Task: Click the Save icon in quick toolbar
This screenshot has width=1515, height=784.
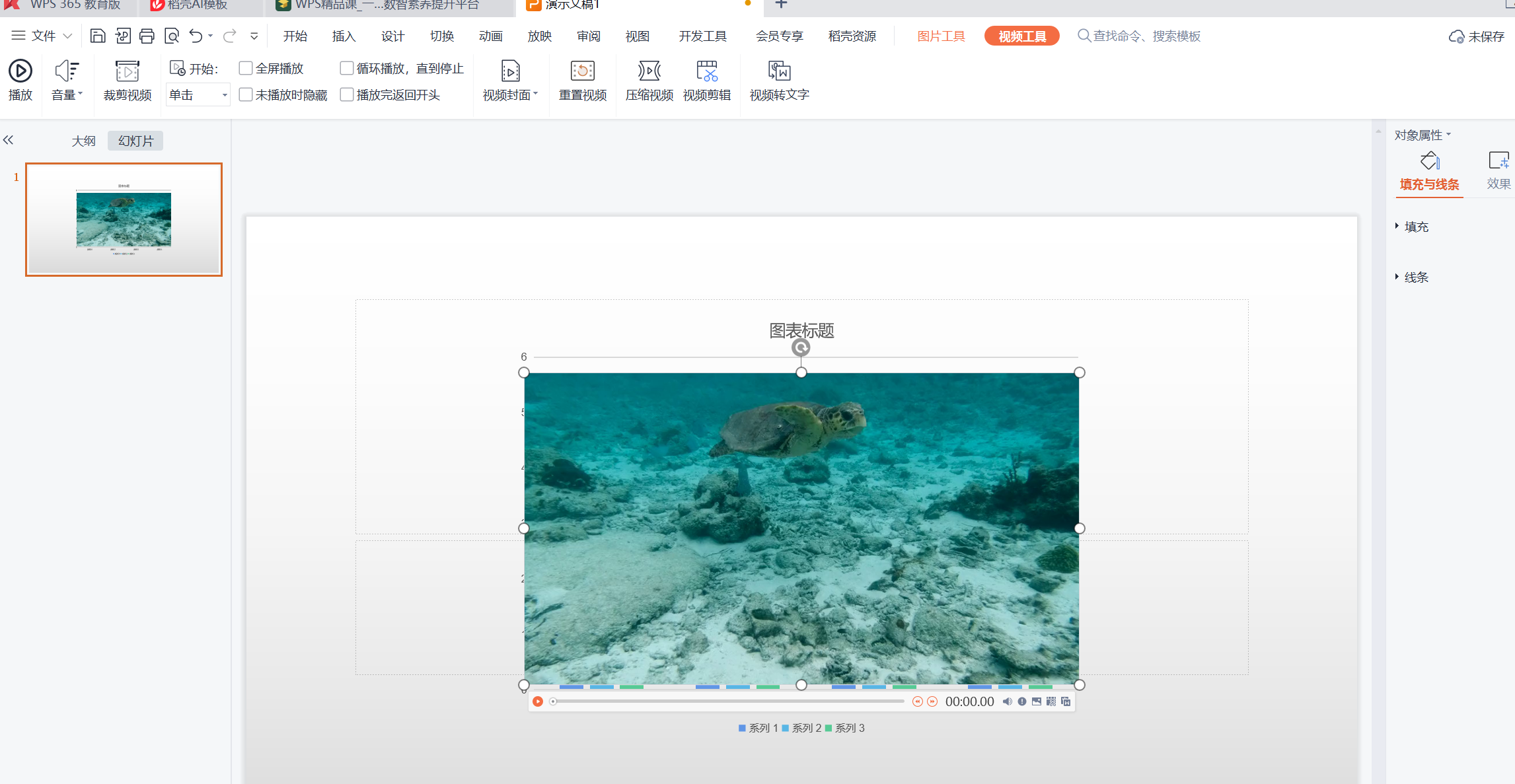Action: 98,36
